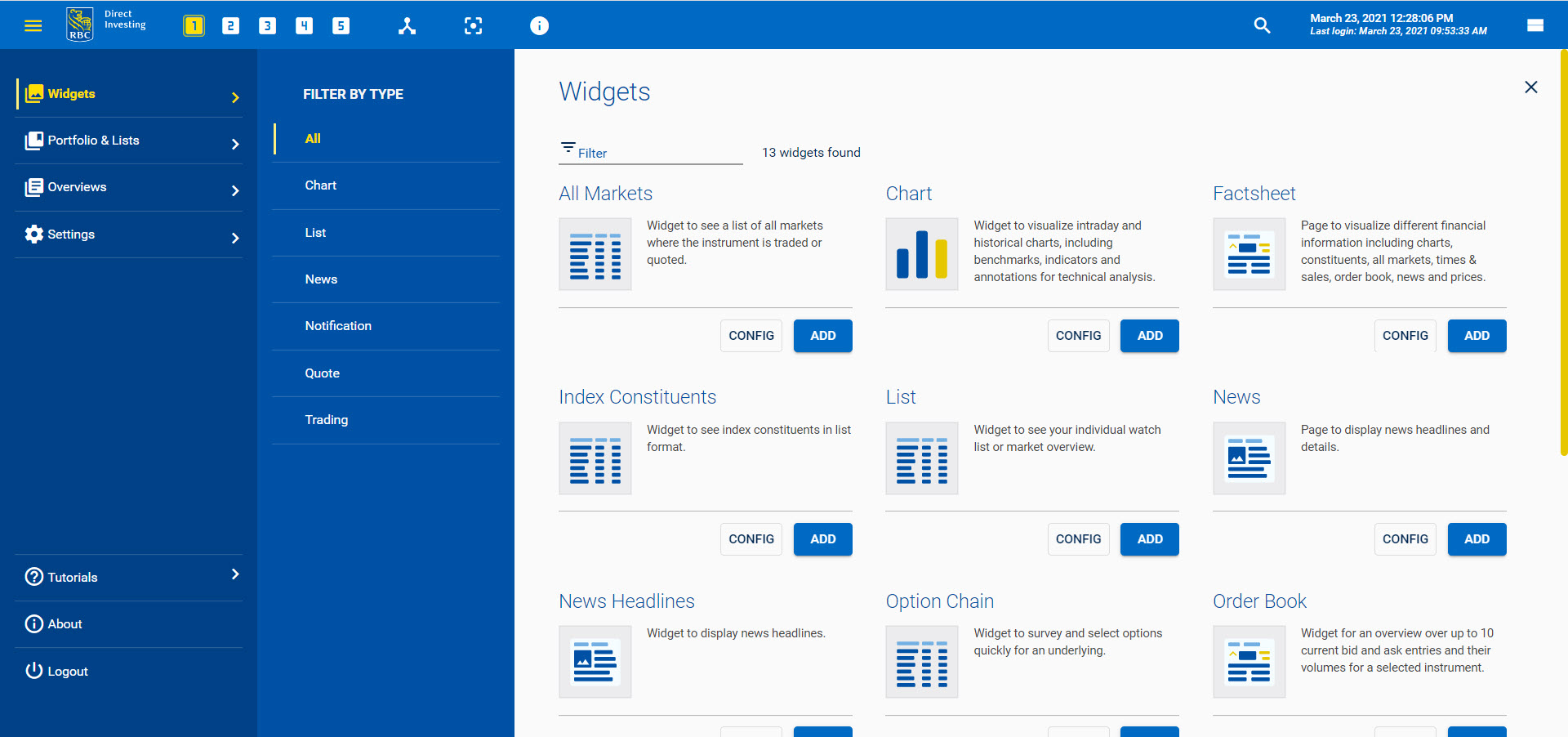Click the window layout icon at top right
The width and height of the screenshot is (1568, 737).
tap(1535, 25)
